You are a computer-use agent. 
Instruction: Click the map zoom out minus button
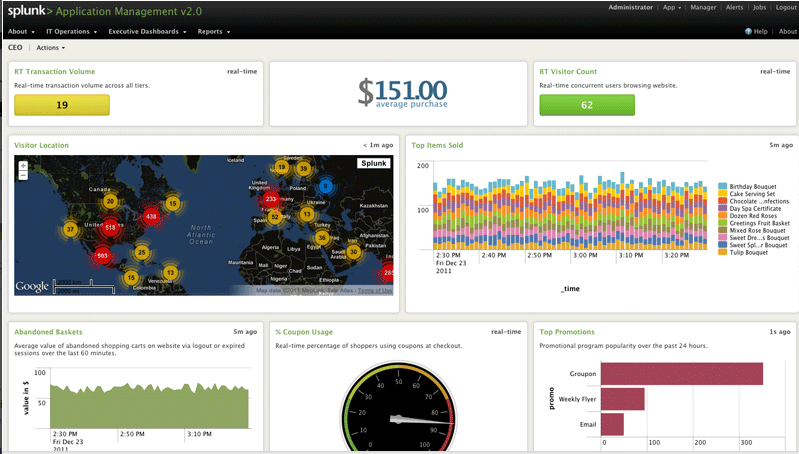tap(23, 175)
